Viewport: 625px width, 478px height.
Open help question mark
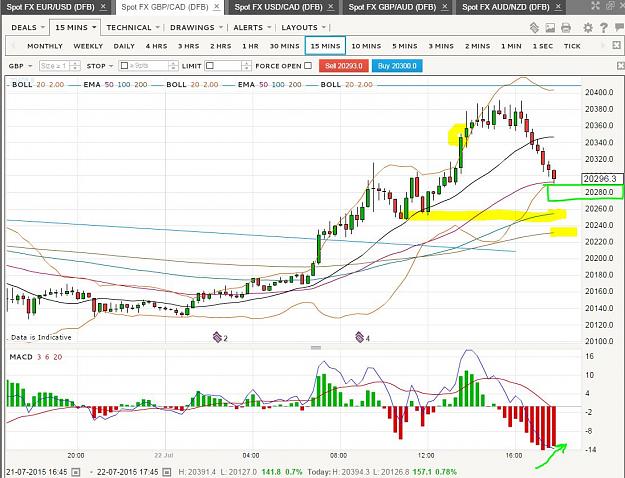pos(604,28)
